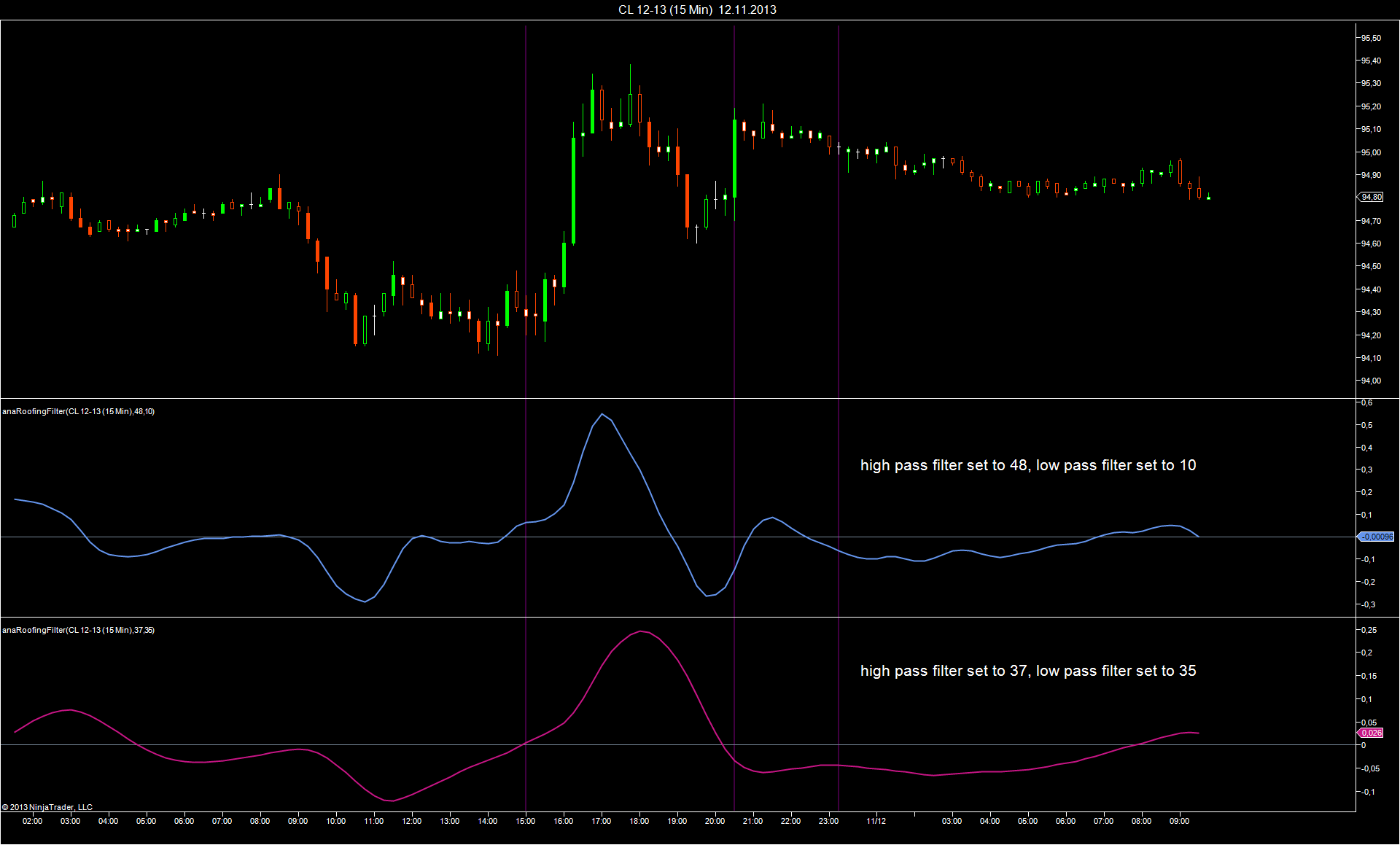Click the 10:00 time axis label
1400x845 pixels.
tap(335, 821)
